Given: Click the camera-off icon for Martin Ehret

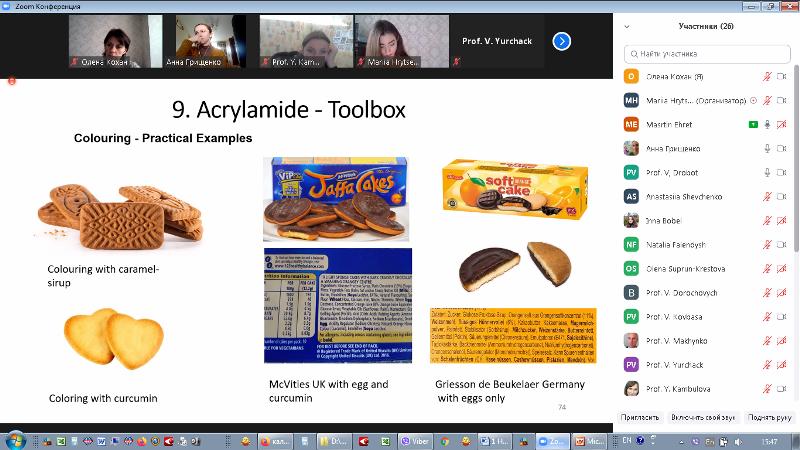Looking at the screenshot, I should (x=782, y=124).
